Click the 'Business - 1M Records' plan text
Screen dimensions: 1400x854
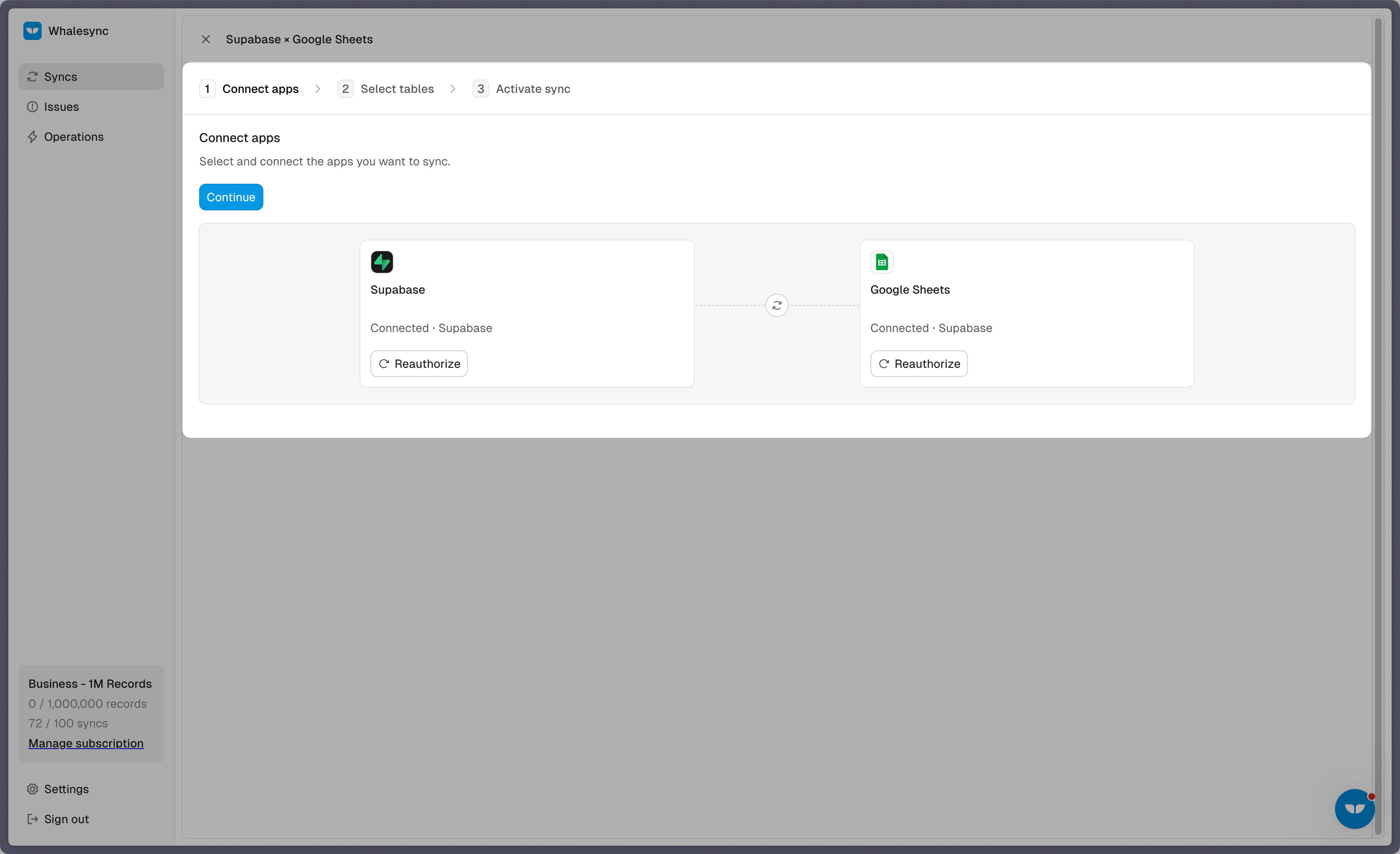[x=90, y=684]
